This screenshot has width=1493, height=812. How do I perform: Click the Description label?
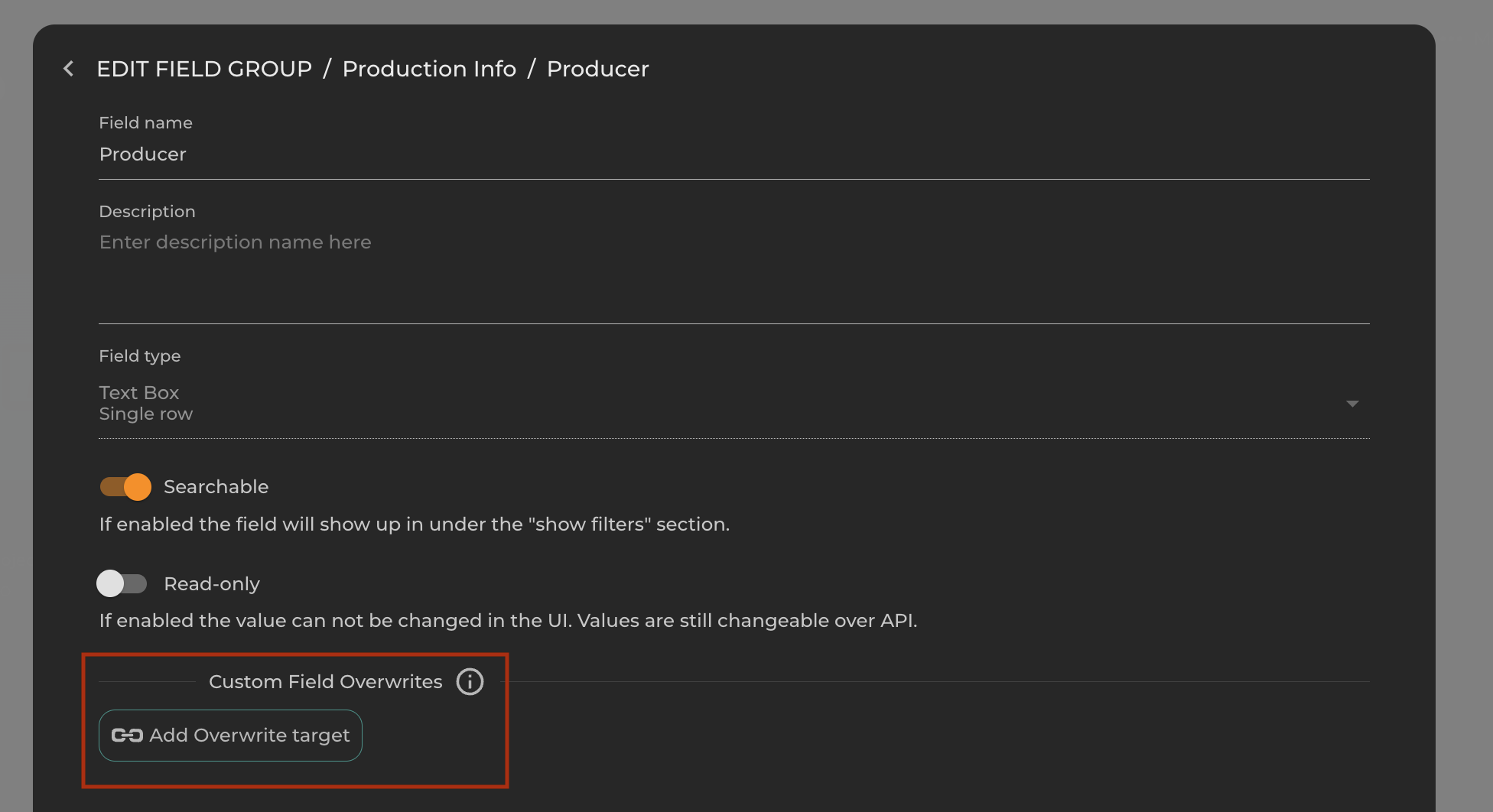point(147,212)
